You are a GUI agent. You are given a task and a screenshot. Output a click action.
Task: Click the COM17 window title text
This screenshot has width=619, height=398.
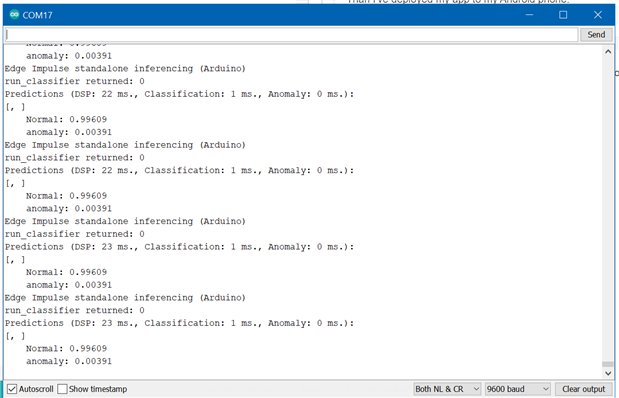(38, 15)
